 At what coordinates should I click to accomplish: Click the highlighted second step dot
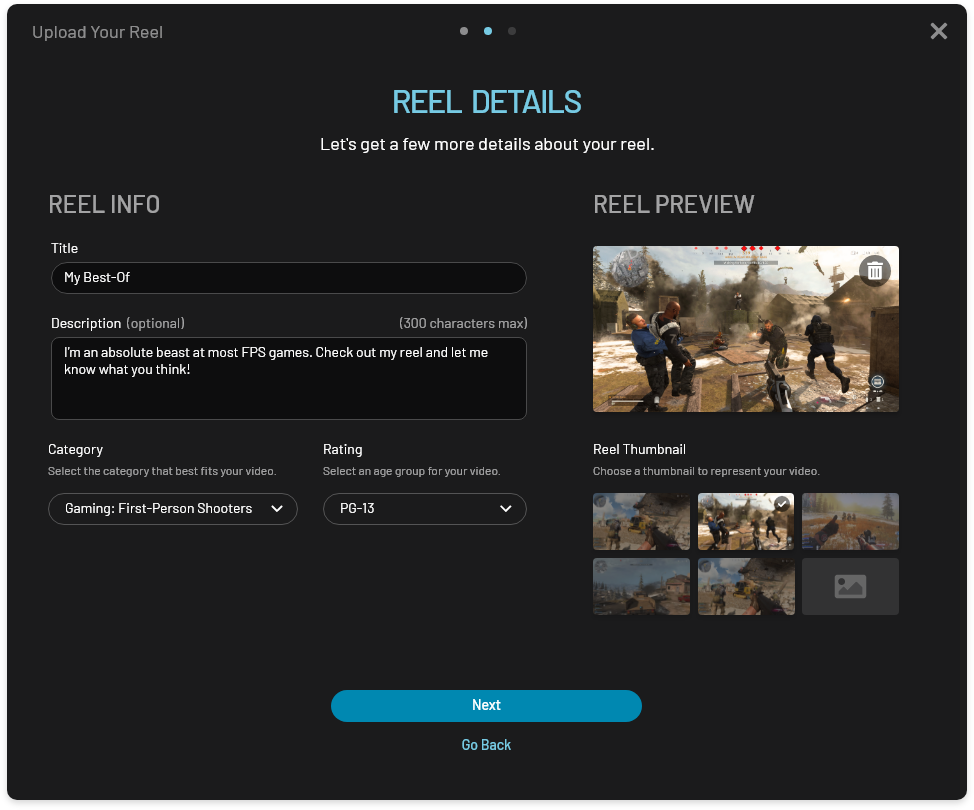[x=488, y=31]
